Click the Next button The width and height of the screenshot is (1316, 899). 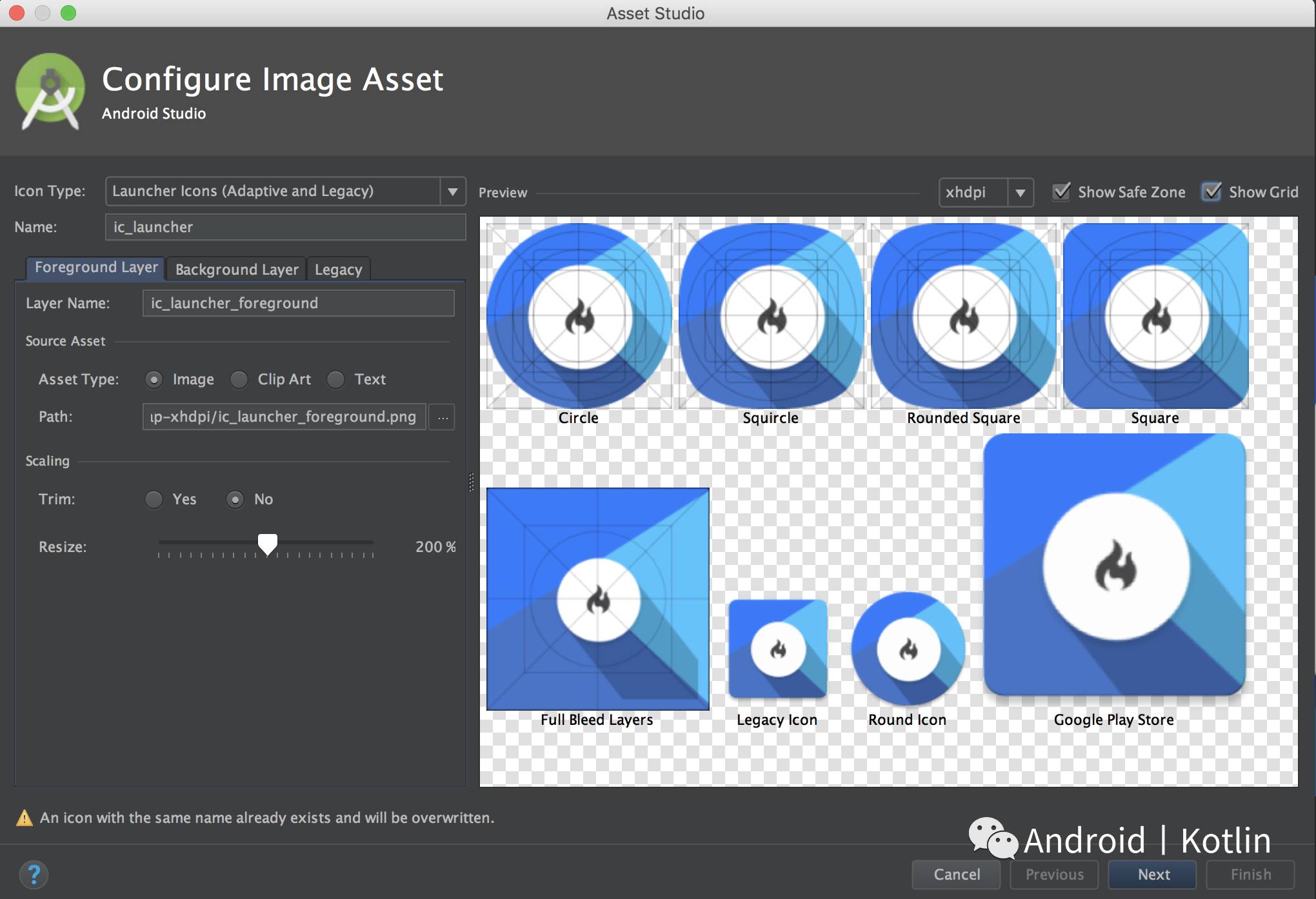pyautogui.click(x=1153, y=874)
